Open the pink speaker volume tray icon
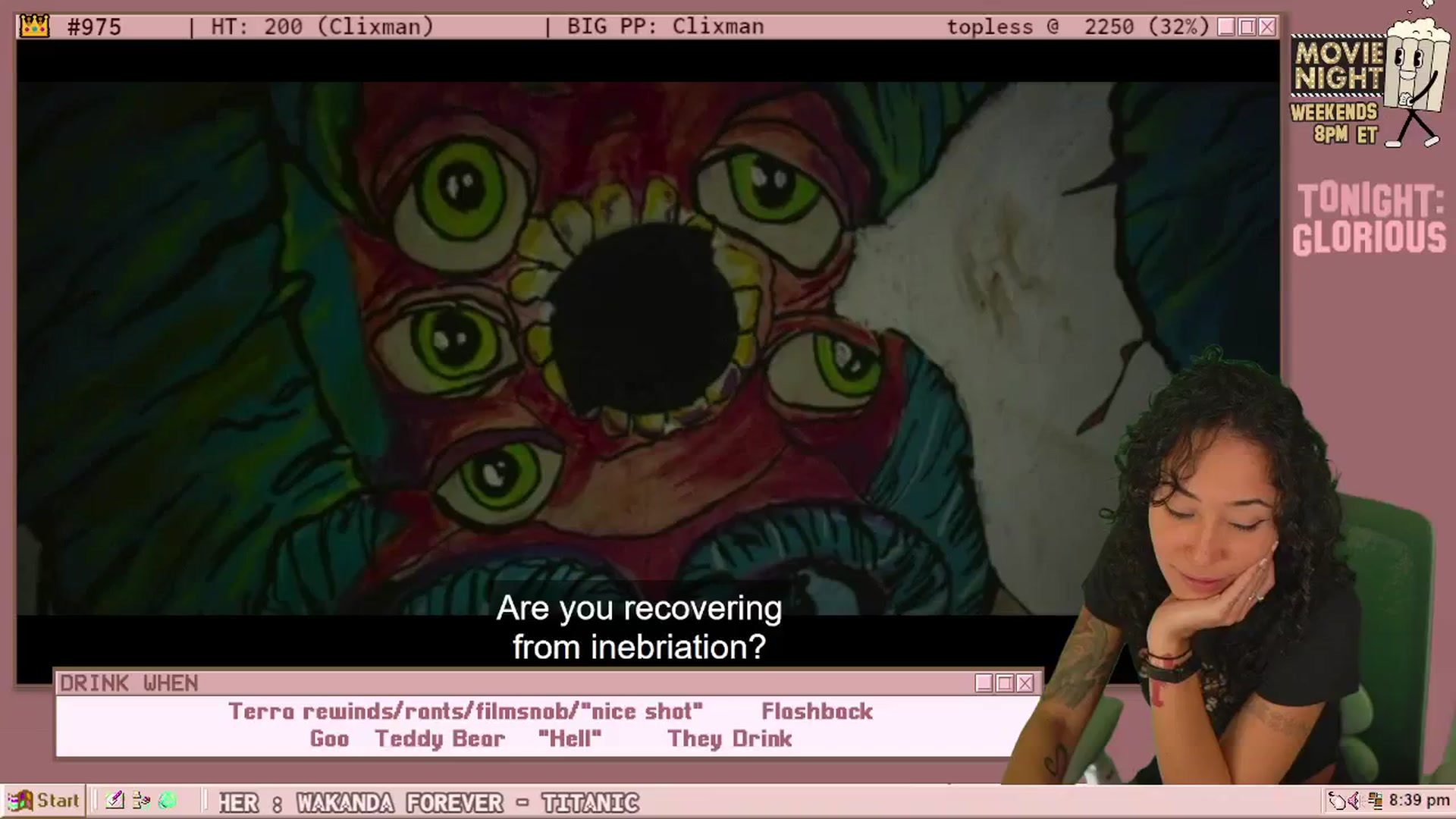The image size is (1456, 819). pos(1354,801)
